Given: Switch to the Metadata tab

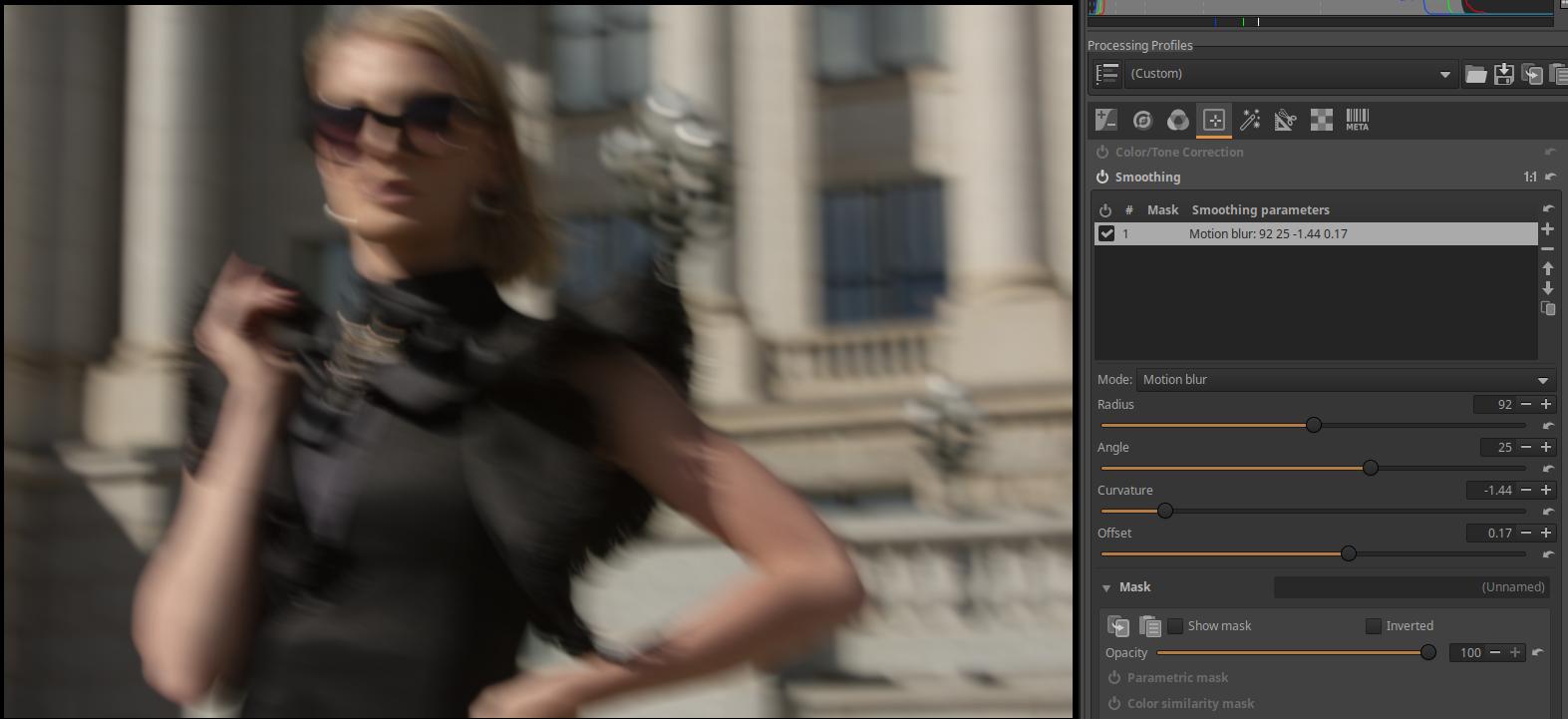Looking at the screenshot, I should [1357, 121].
